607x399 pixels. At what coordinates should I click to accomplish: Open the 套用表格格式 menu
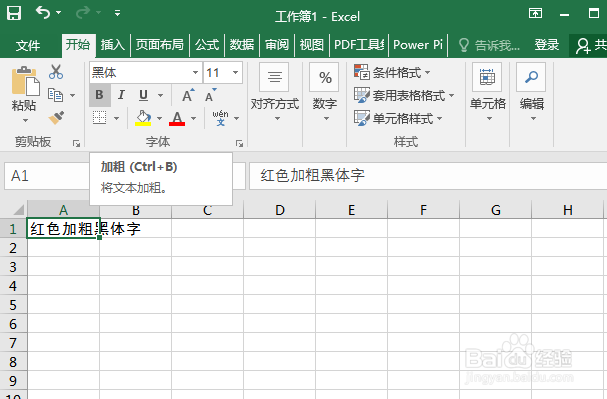coord(404,95)
